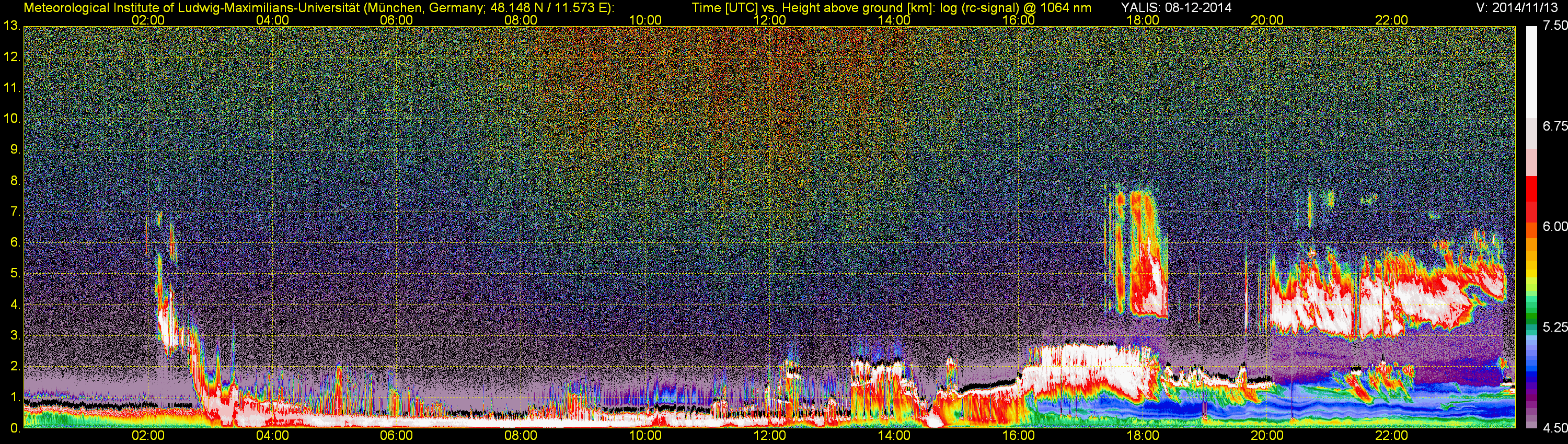
Task: Select the 18:00 tick on the top time axis
Action: (1143, 20)
